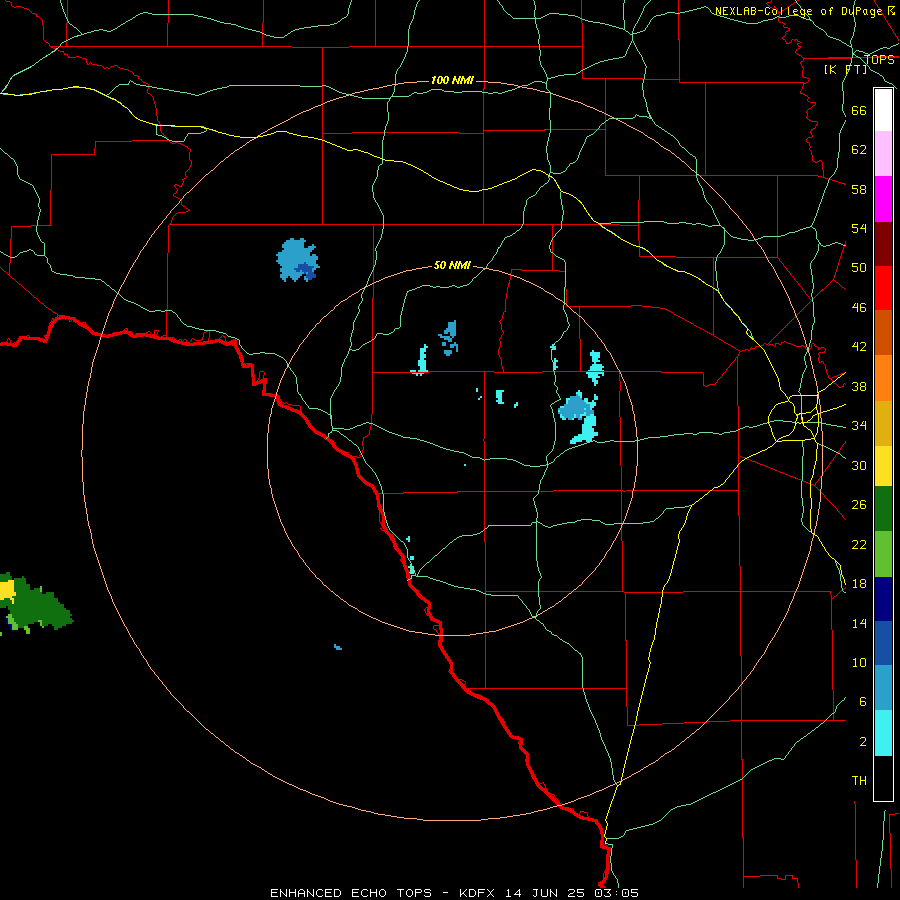Image resolution: width=900 pixels, height=900 pixels.
Task: Select the dark red (maroon) legend swatch
Action: point(883,244)
